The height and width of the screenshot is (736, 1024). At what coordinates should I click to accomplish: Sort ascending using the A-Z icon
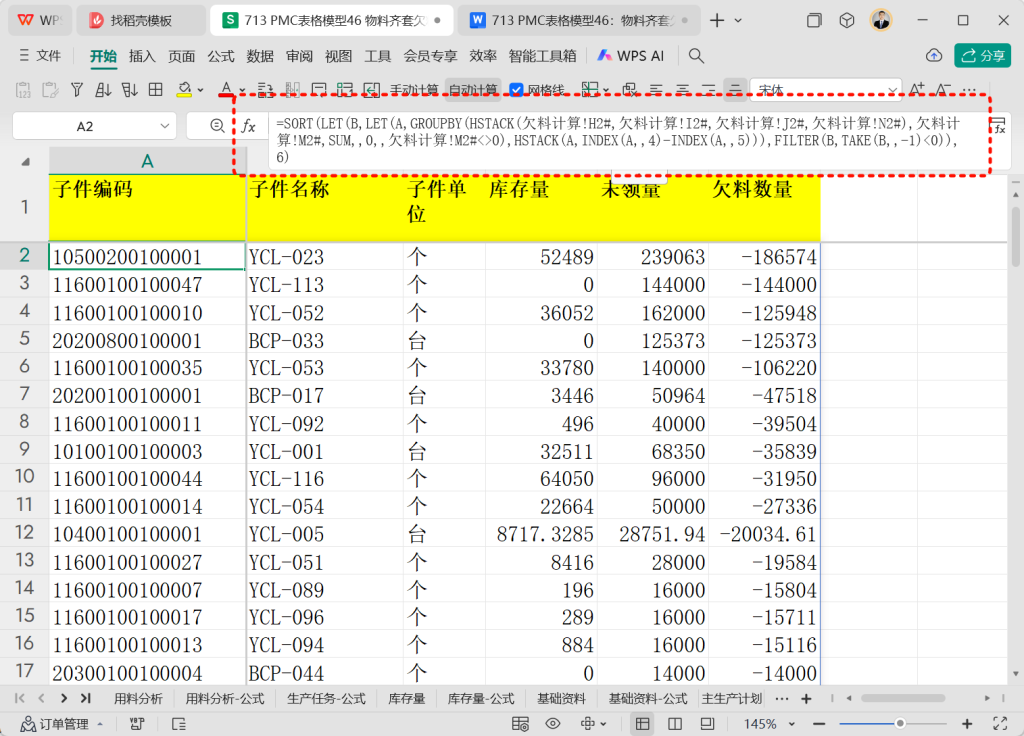[x=103, y=89]
